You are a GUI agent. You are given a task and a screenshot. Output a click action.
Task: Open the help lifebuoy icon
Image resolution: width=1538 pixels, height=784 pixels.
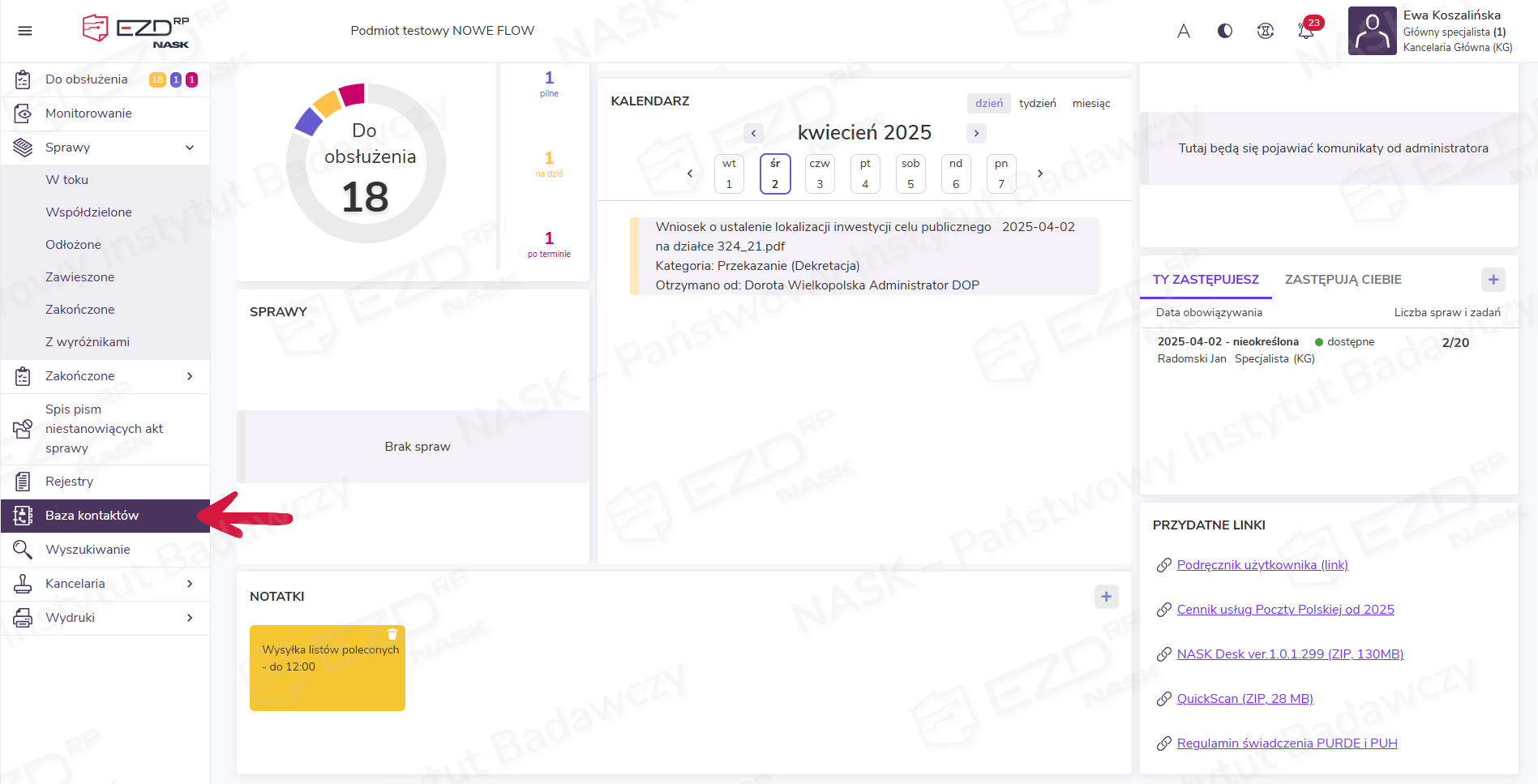pos(1265,31)
